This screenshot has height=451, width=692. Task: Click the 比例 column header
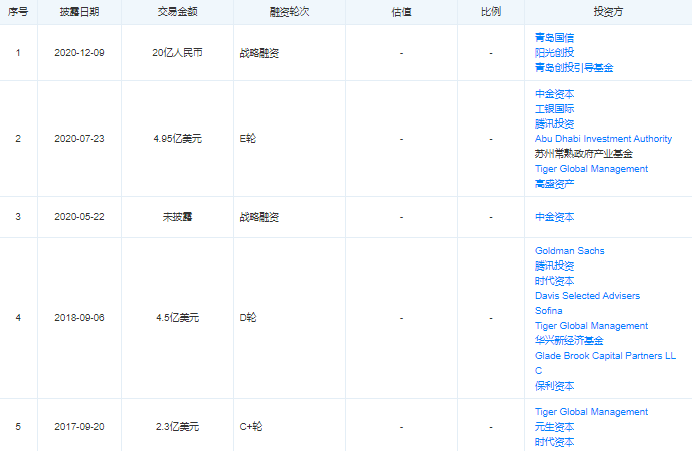pyautogui.click(x=491, y=12)
